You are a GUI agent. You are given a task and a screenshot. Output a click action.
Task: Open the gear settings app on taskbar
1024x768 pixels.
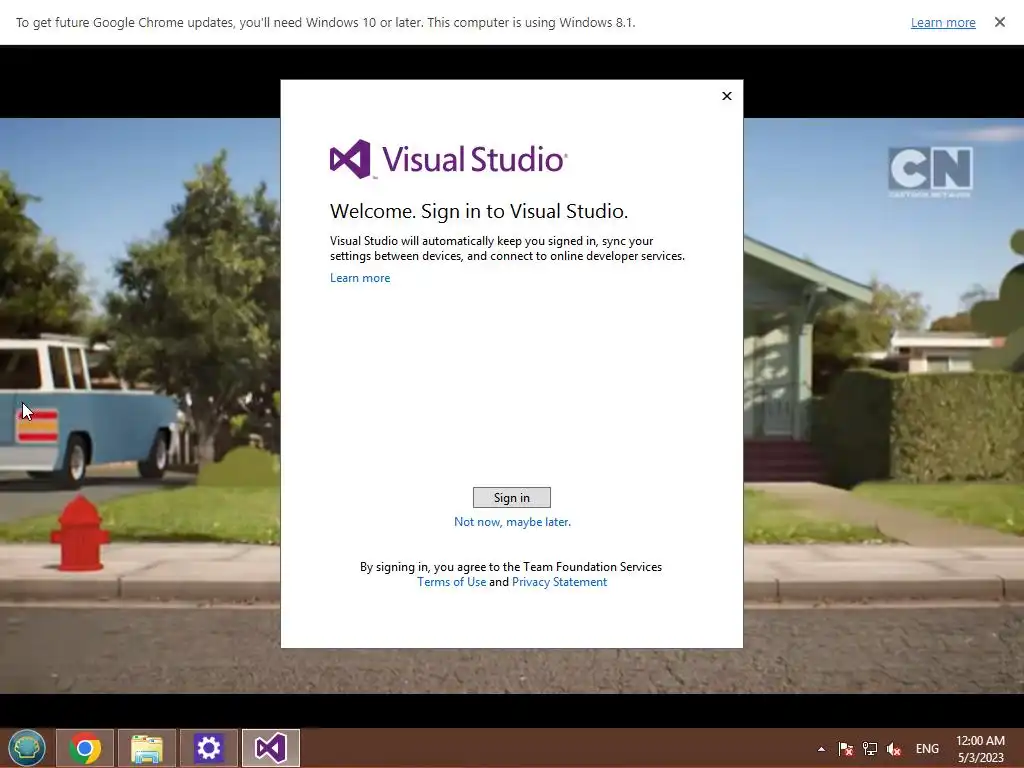point(209,748)
